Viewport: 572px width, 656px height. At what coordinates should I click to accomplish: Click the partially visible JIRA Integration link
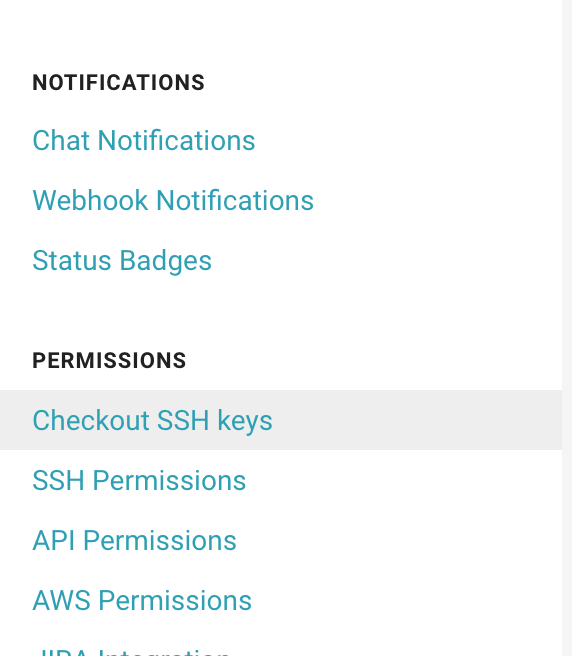click(131, 652)
